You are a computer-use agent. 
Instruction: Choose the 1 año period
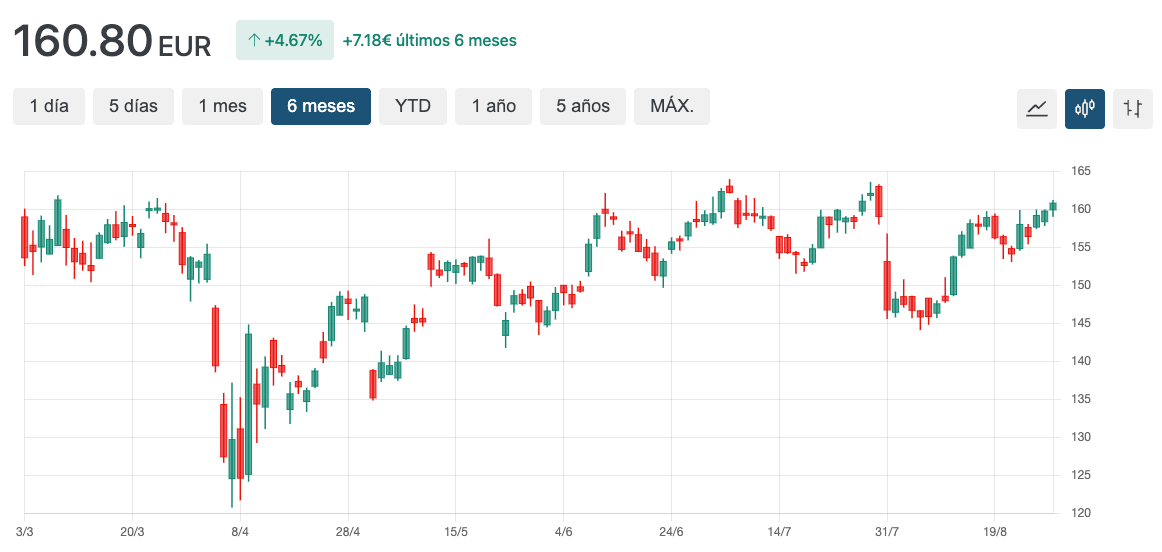click(494, 106)
